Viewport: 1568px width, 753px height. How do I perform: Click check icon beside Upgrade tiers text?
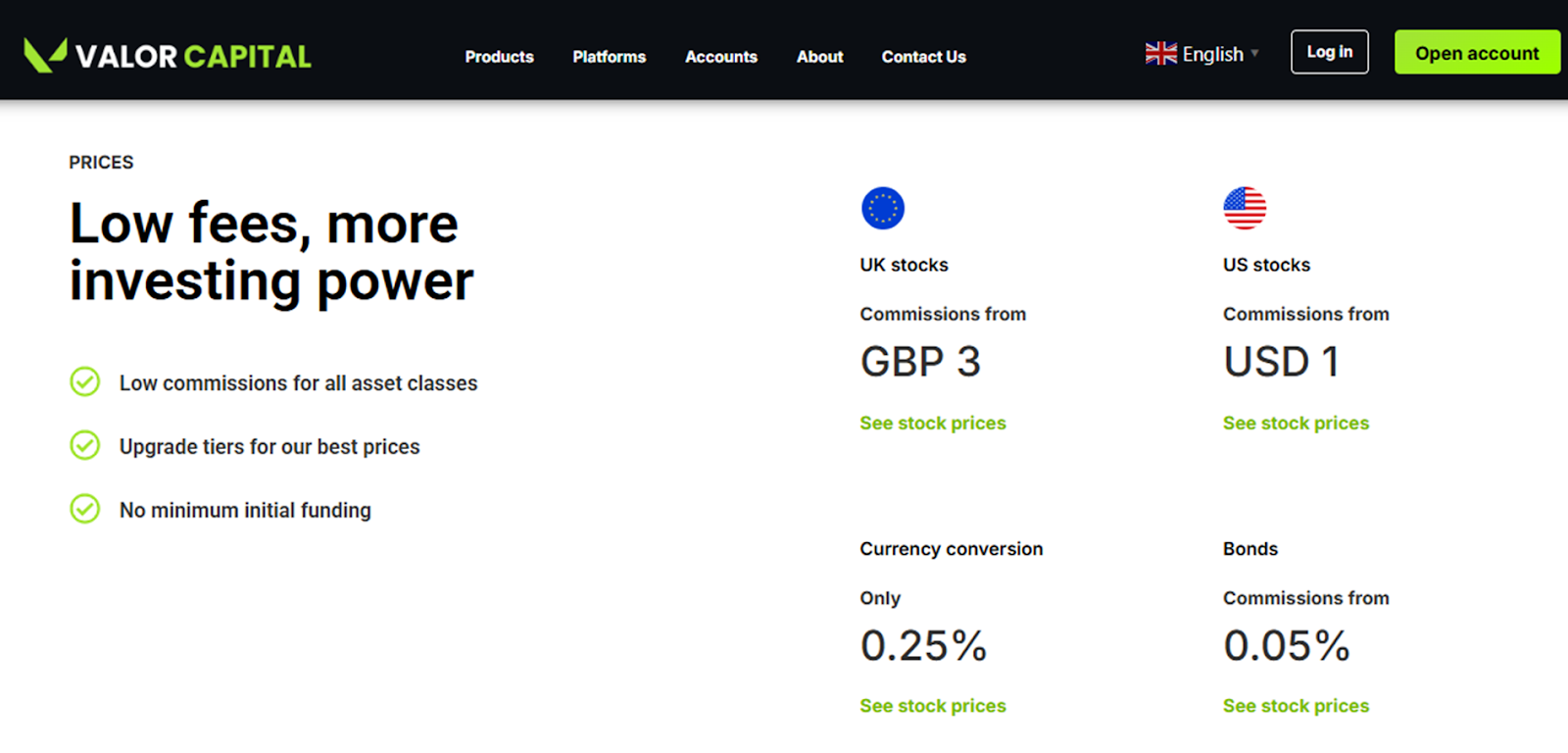click(x=85, y=446)
